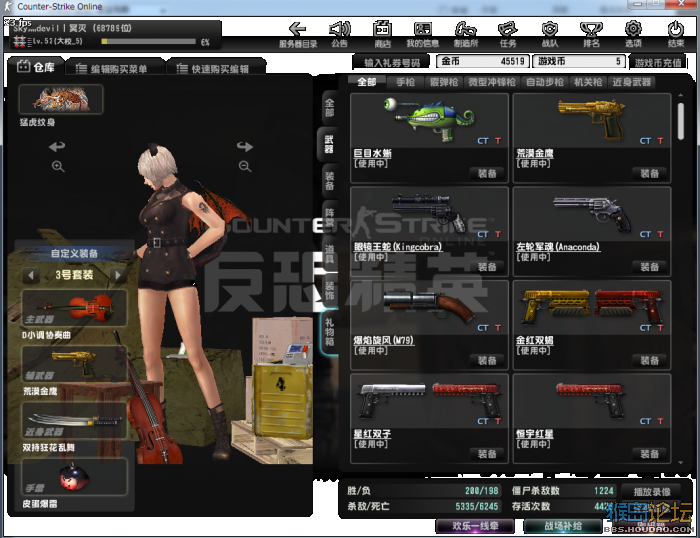
Task: Click the weapon list scroll-down arrow
Action: (x=680, y=463)
